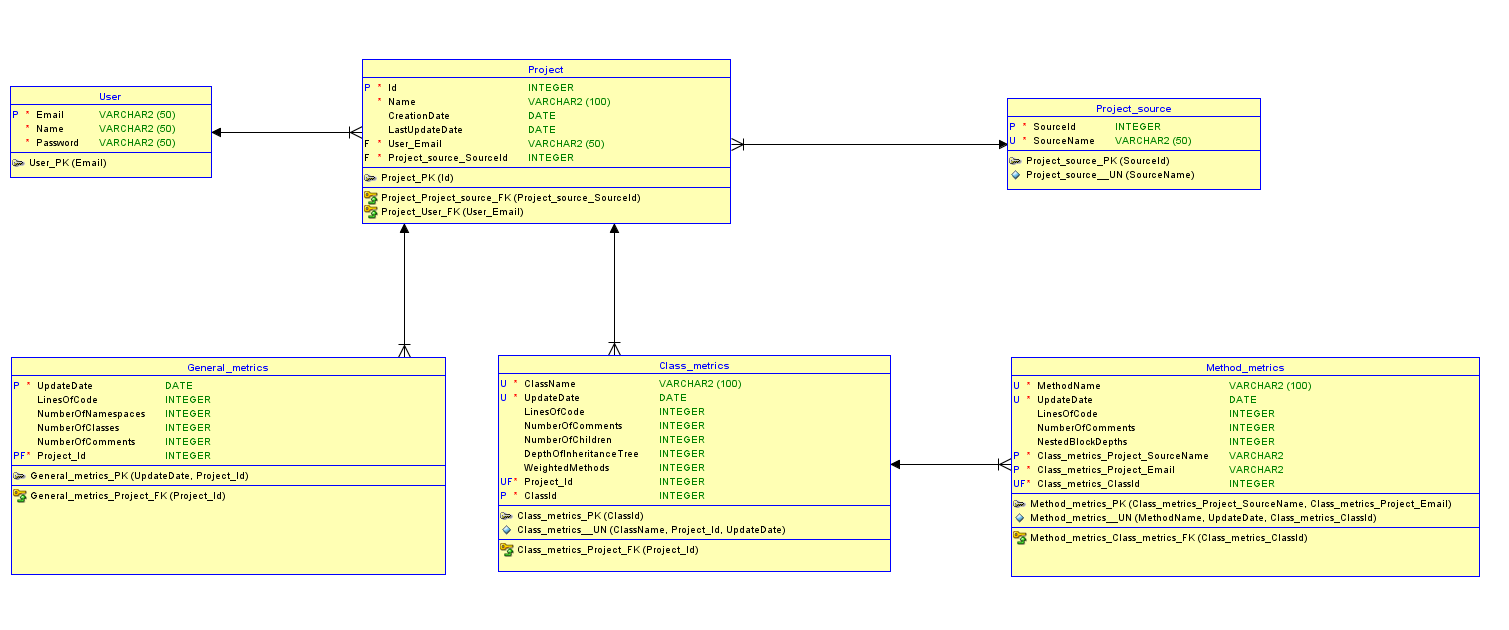Click the DATE type of Method_metrics UpdateDate

pyautogui.click(x=1243, y=400)
